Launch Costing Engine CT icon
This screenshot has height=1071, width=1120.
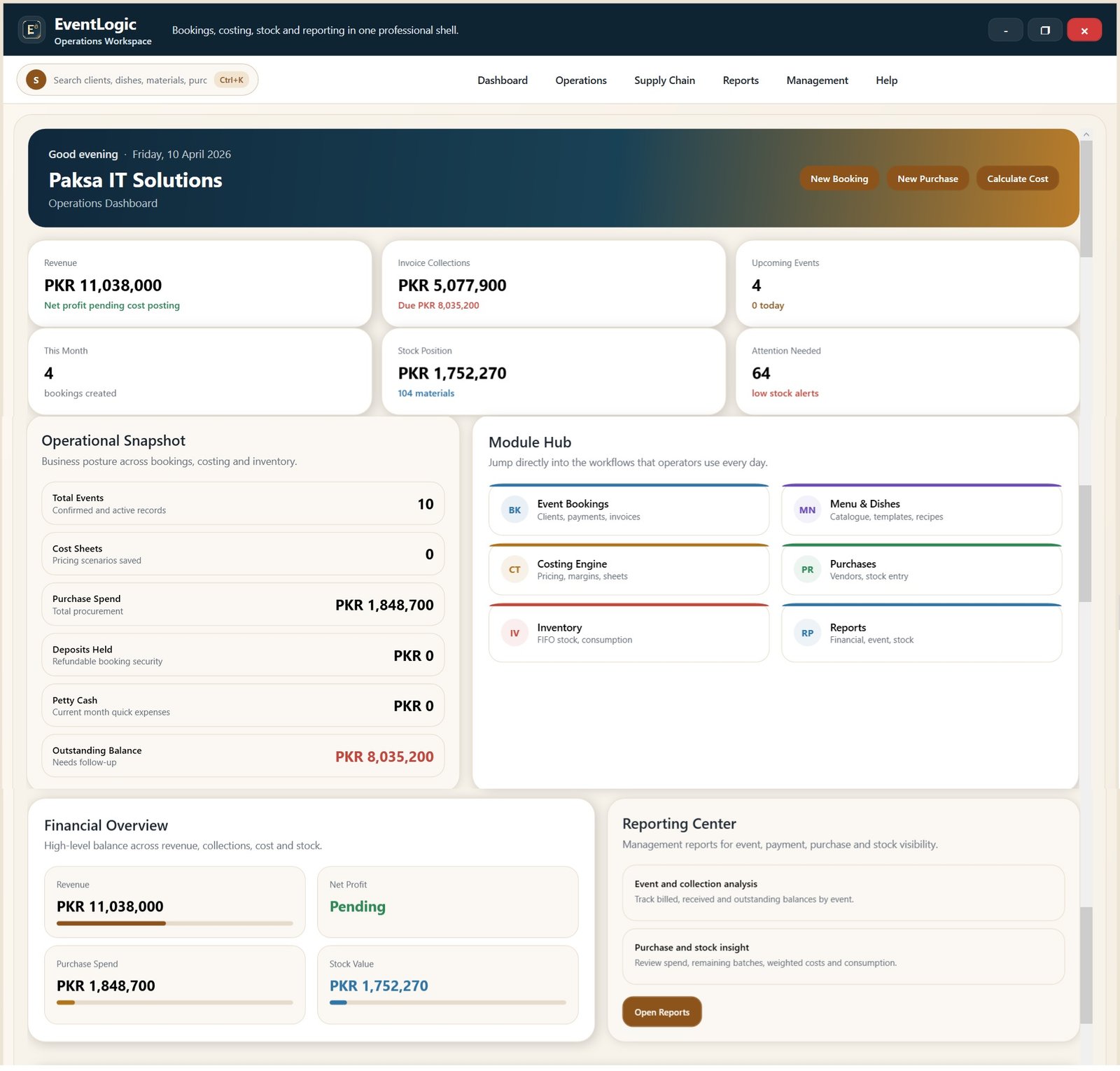click(x=514, y=570)
